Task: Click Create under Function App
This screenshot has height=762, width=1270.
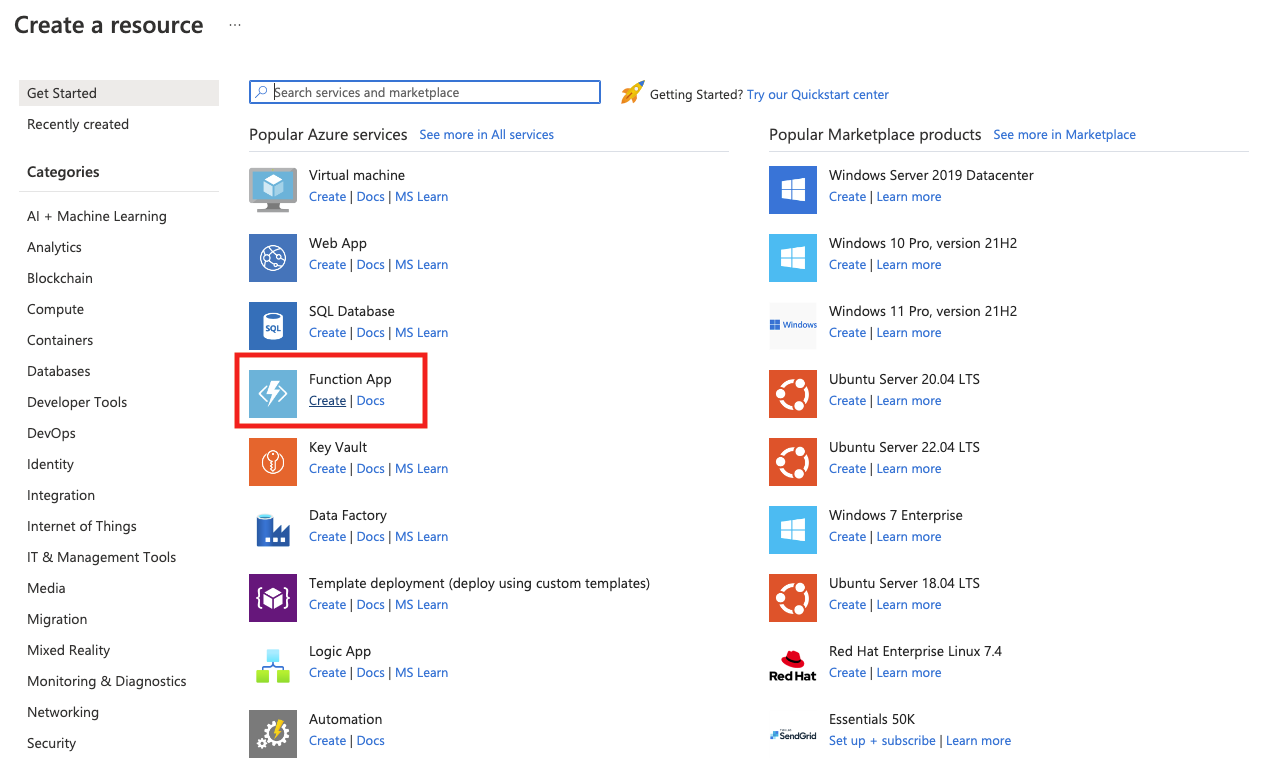Action: coord(327,401)
